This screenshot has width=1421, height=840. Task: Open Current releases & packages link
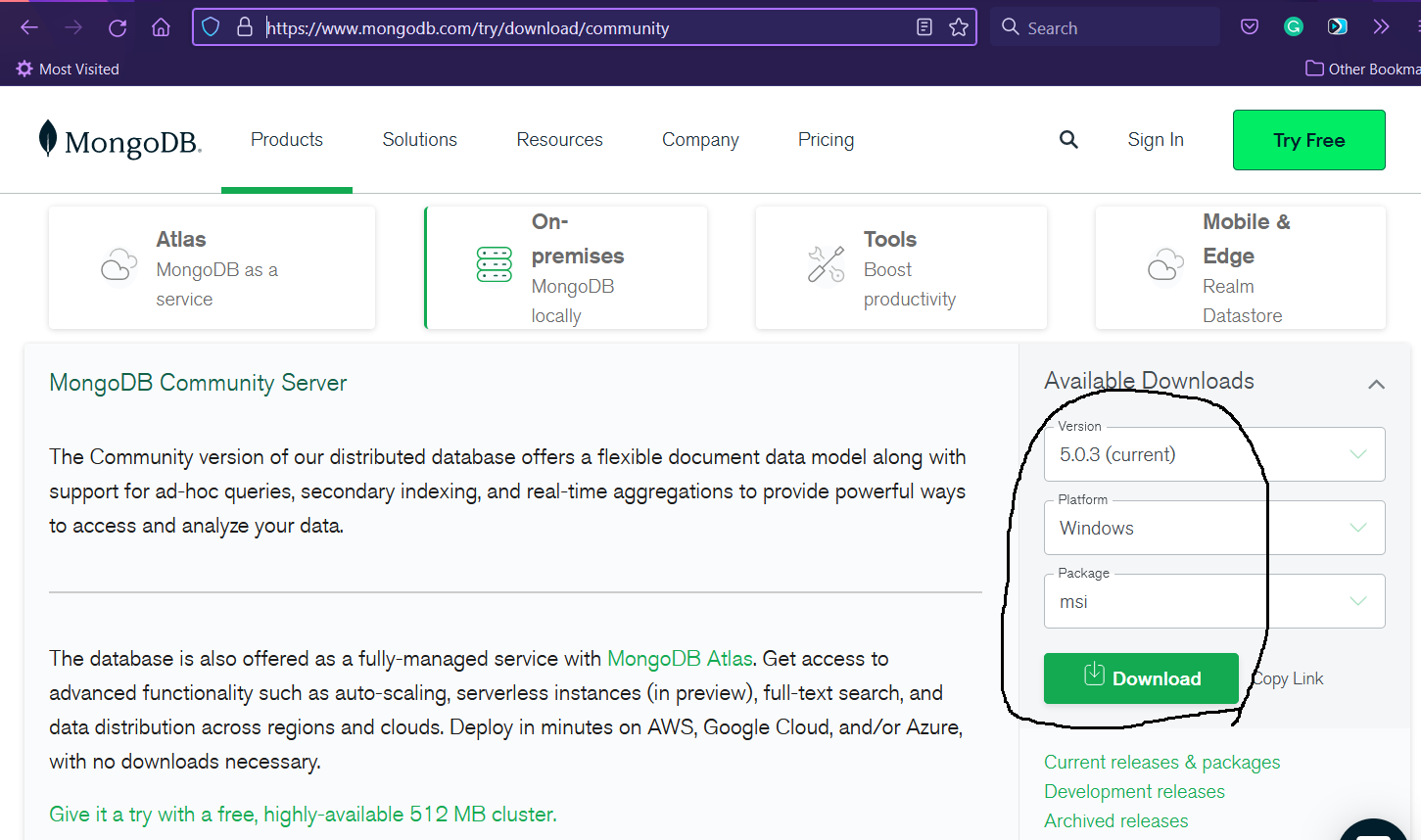1161,763
